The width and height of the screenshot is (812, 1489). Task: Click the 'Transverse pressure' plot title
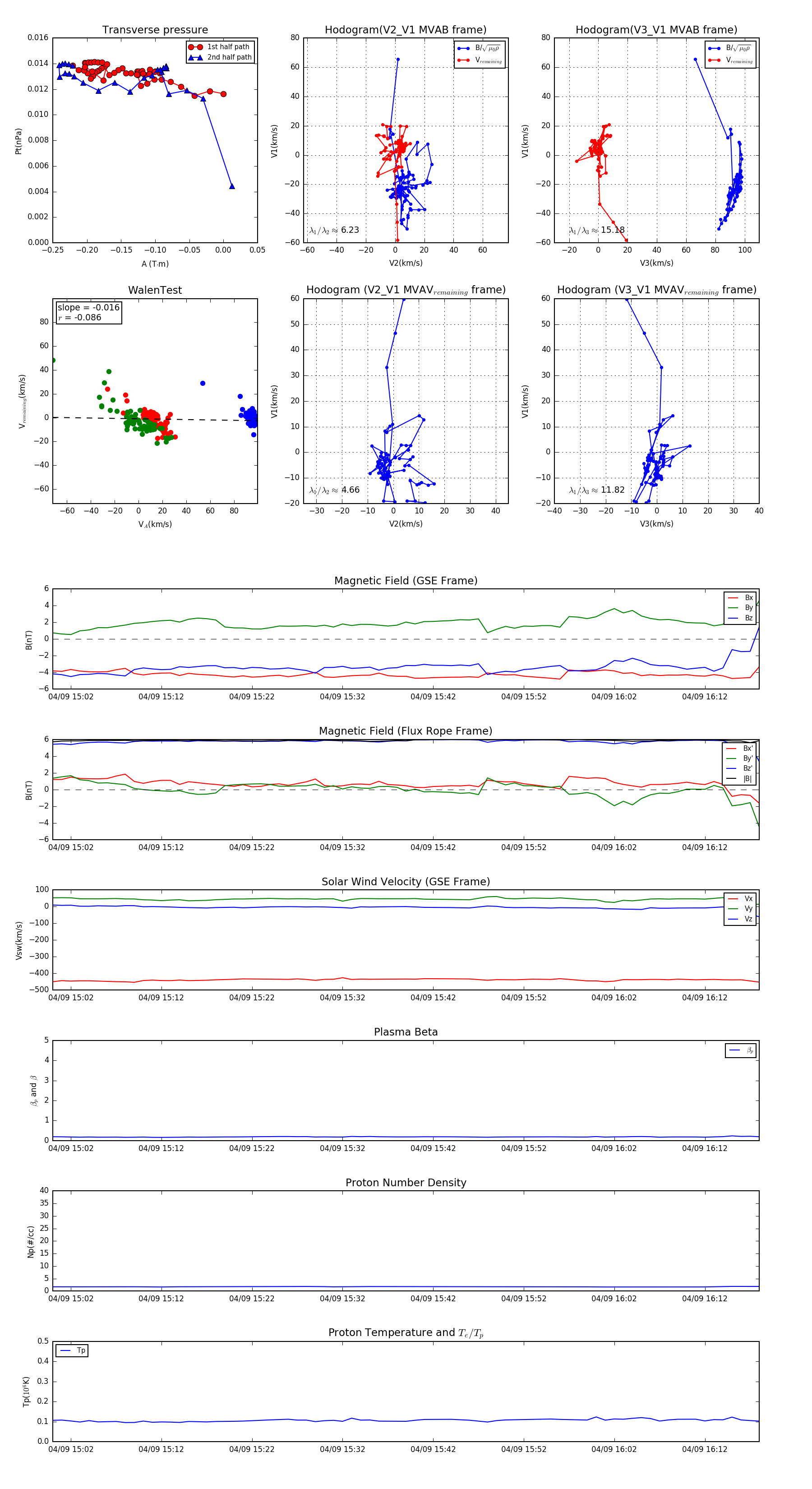155,30
